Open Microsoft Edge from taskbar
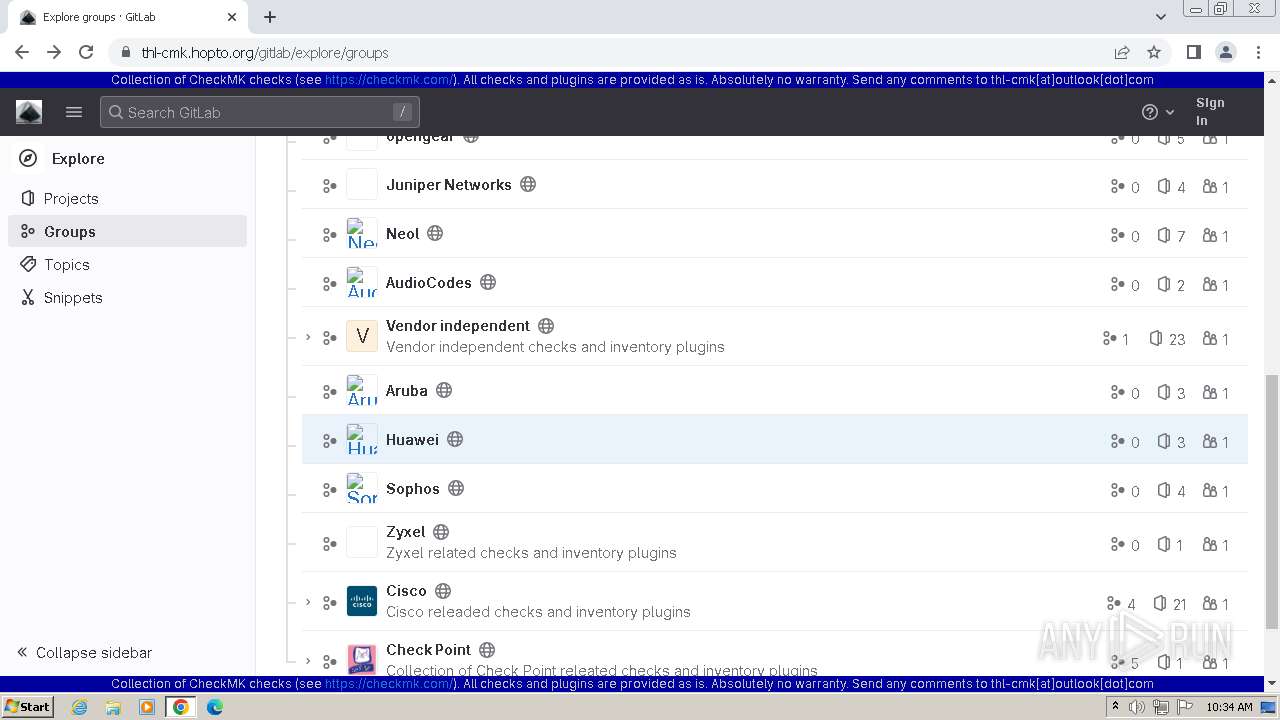This screenshot has height=720, width=1280. (215, 707)
